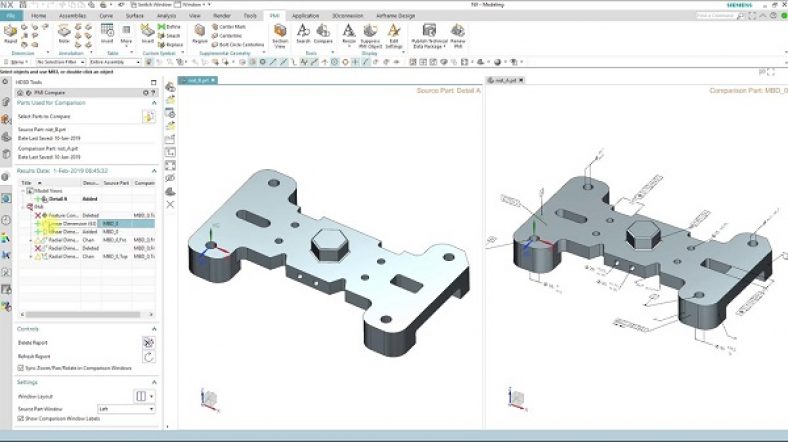Open the Application ribbon tab

tap(306, 16)
